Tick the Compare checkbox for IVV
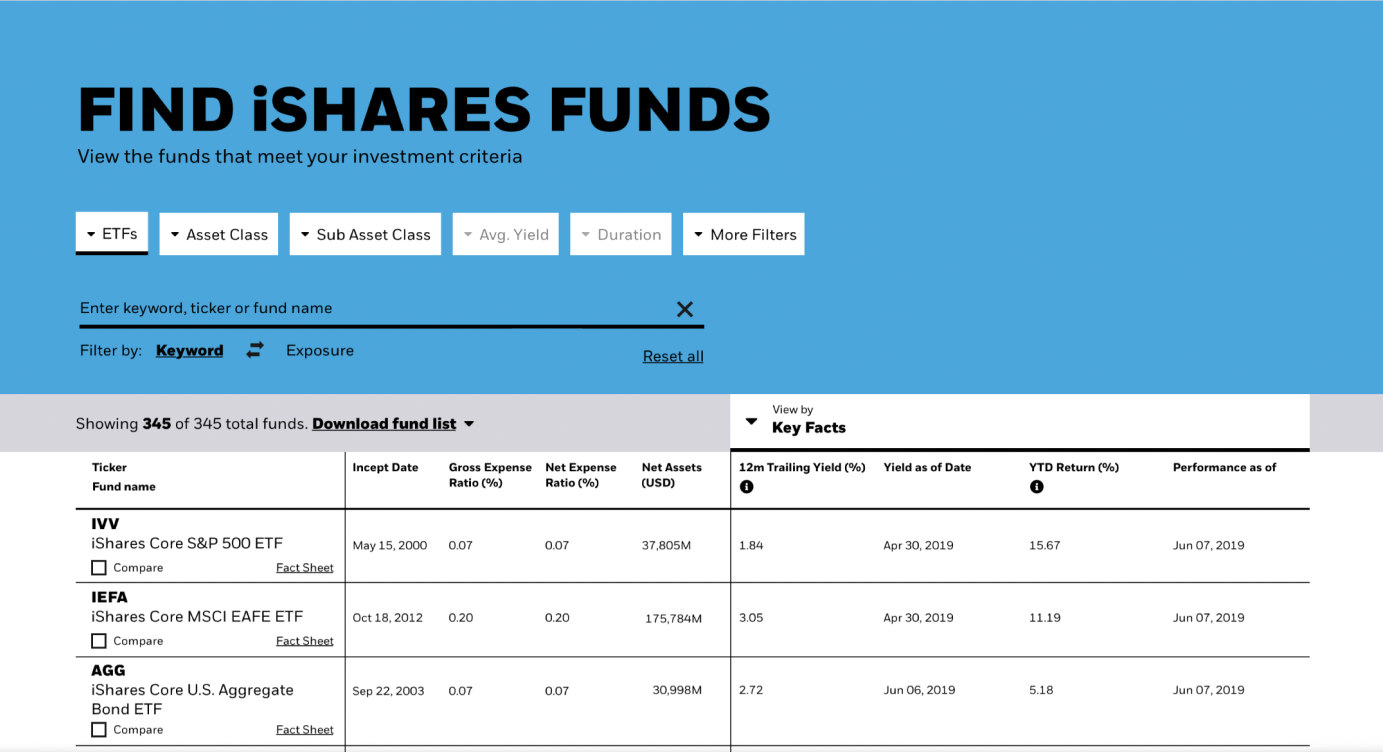This screenshot has width=1383, height=752. click(99, 568)
